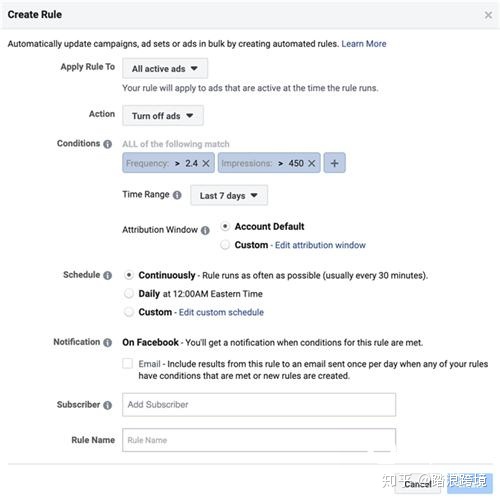Open the Learn More link

(x=364, y=44)
